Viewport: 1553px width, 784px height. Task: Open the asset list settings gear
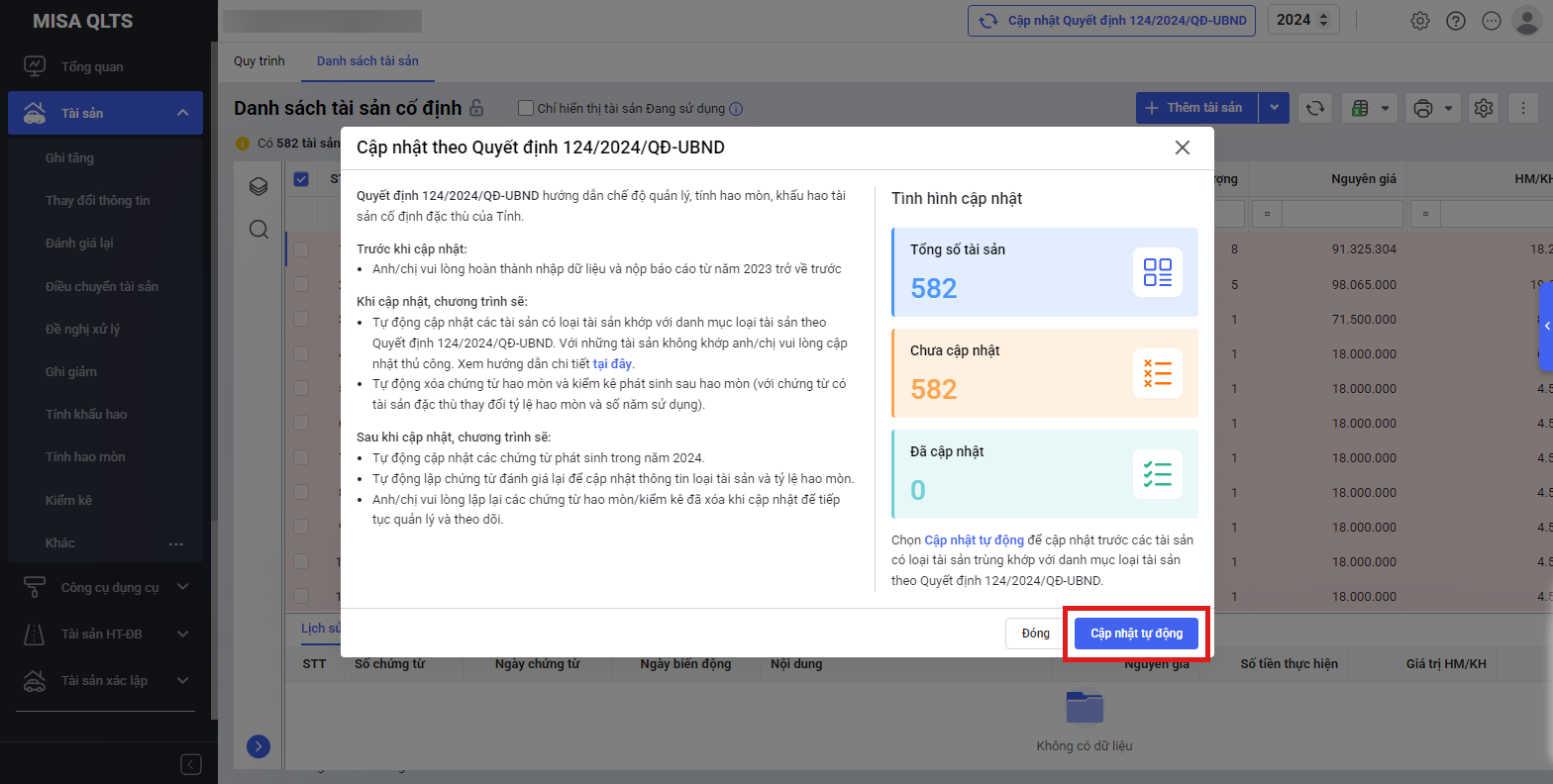[1484, 108]
